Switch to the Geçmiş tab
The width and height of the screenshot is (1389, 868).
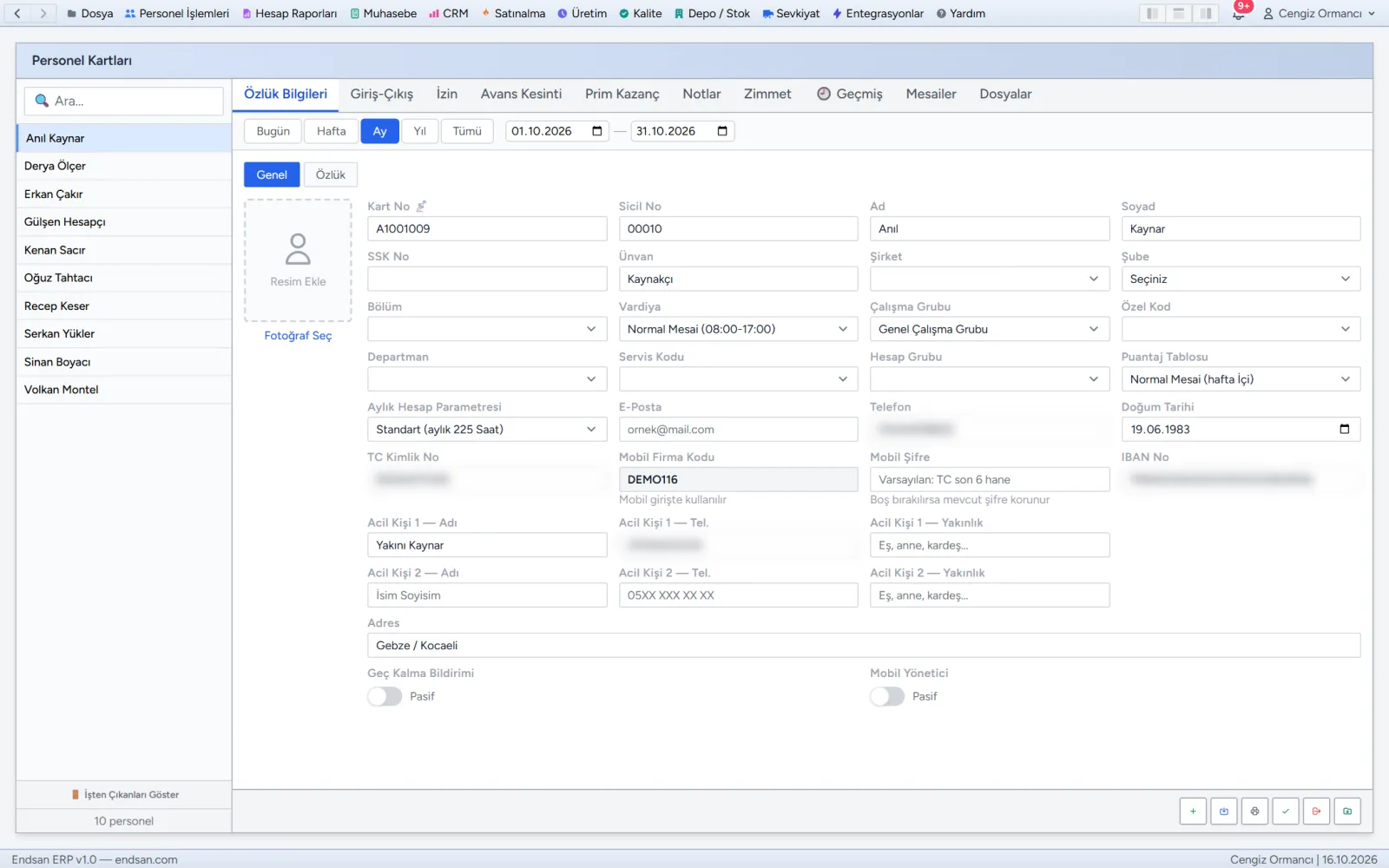[x=849, y=94]
